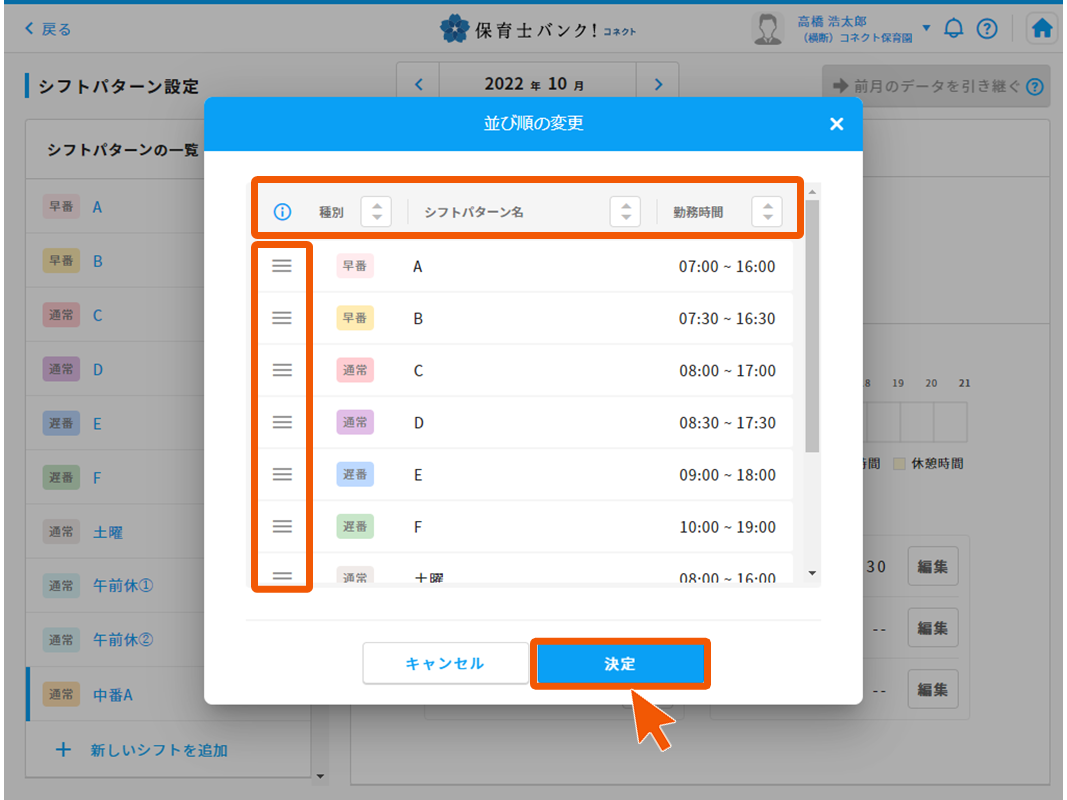Image resolution: width=1067 pixels, height=800 pixels.
Task: Click drag handle for shift pattern A
Action: pyautogui.click(x=282, y=266)
